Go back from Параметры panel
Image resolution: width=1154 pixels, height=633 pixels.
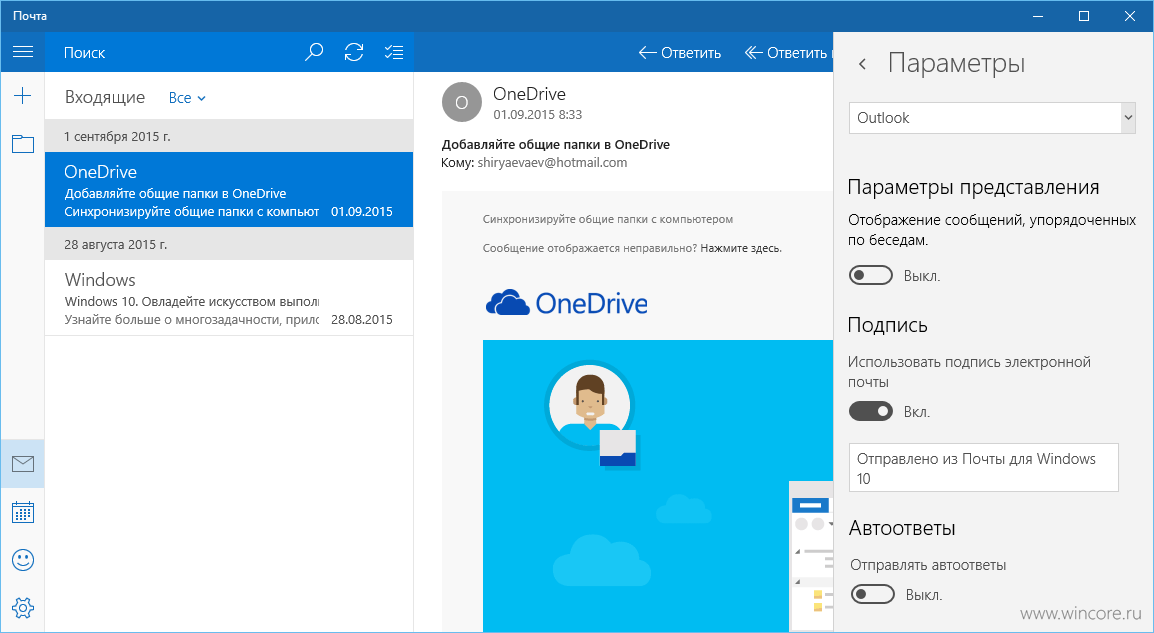point(863,64)
